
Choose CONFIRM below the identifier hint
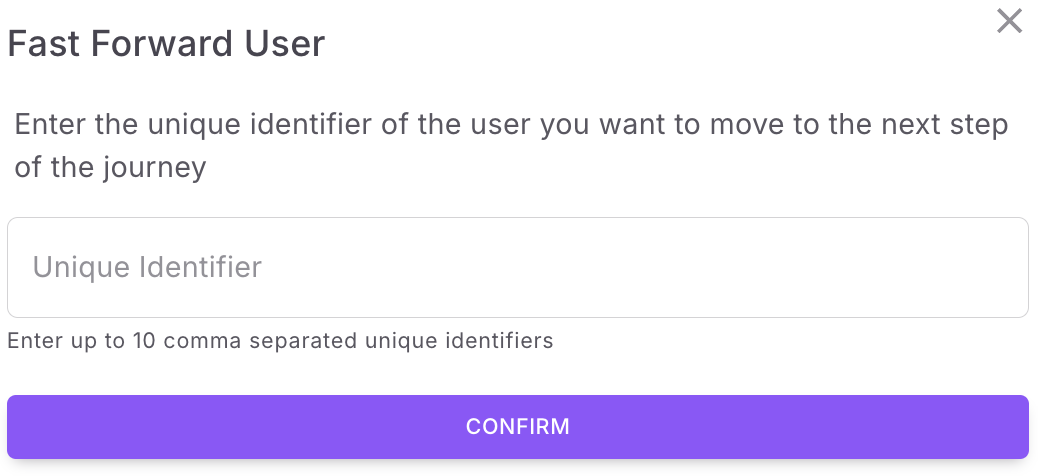tap(518, 426)
